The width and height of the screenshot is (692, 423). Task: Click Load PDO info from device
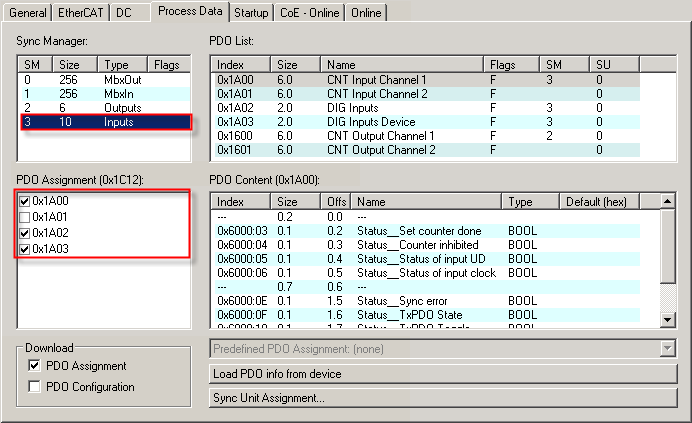[x=443, y=374]
